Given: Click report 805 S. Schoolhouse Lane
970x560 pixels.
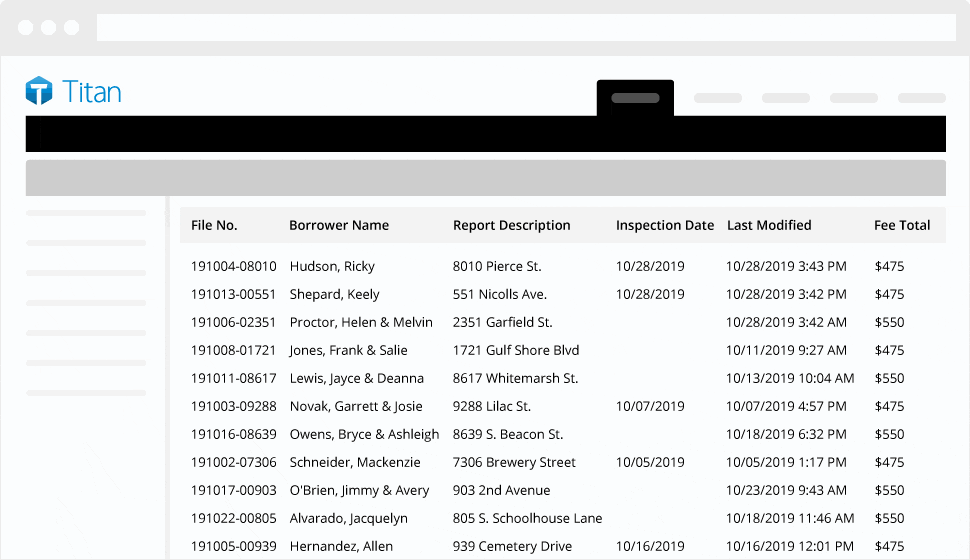Looking at the screenshot, I should point(528,518).
